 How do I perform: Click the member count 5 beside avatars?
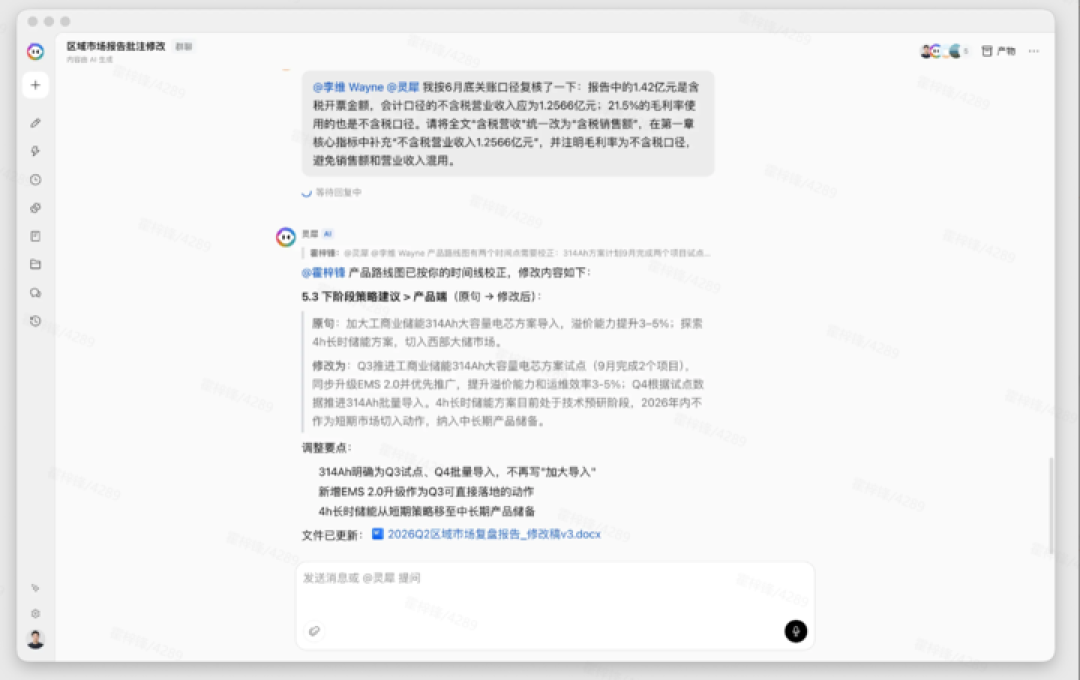(x=966, y=51)
